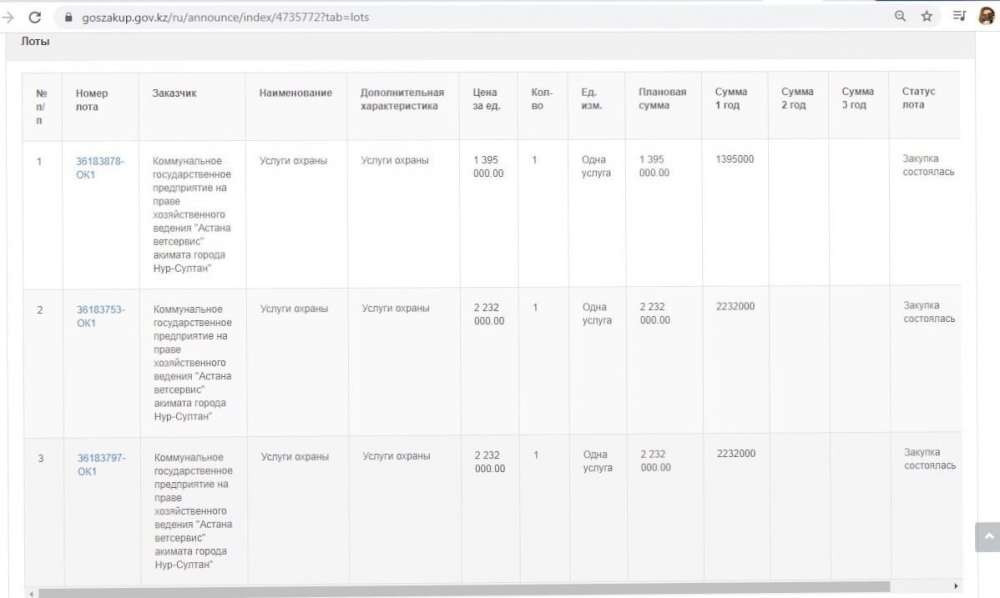Click the left arrow of horizontal scrollbar

30,592
